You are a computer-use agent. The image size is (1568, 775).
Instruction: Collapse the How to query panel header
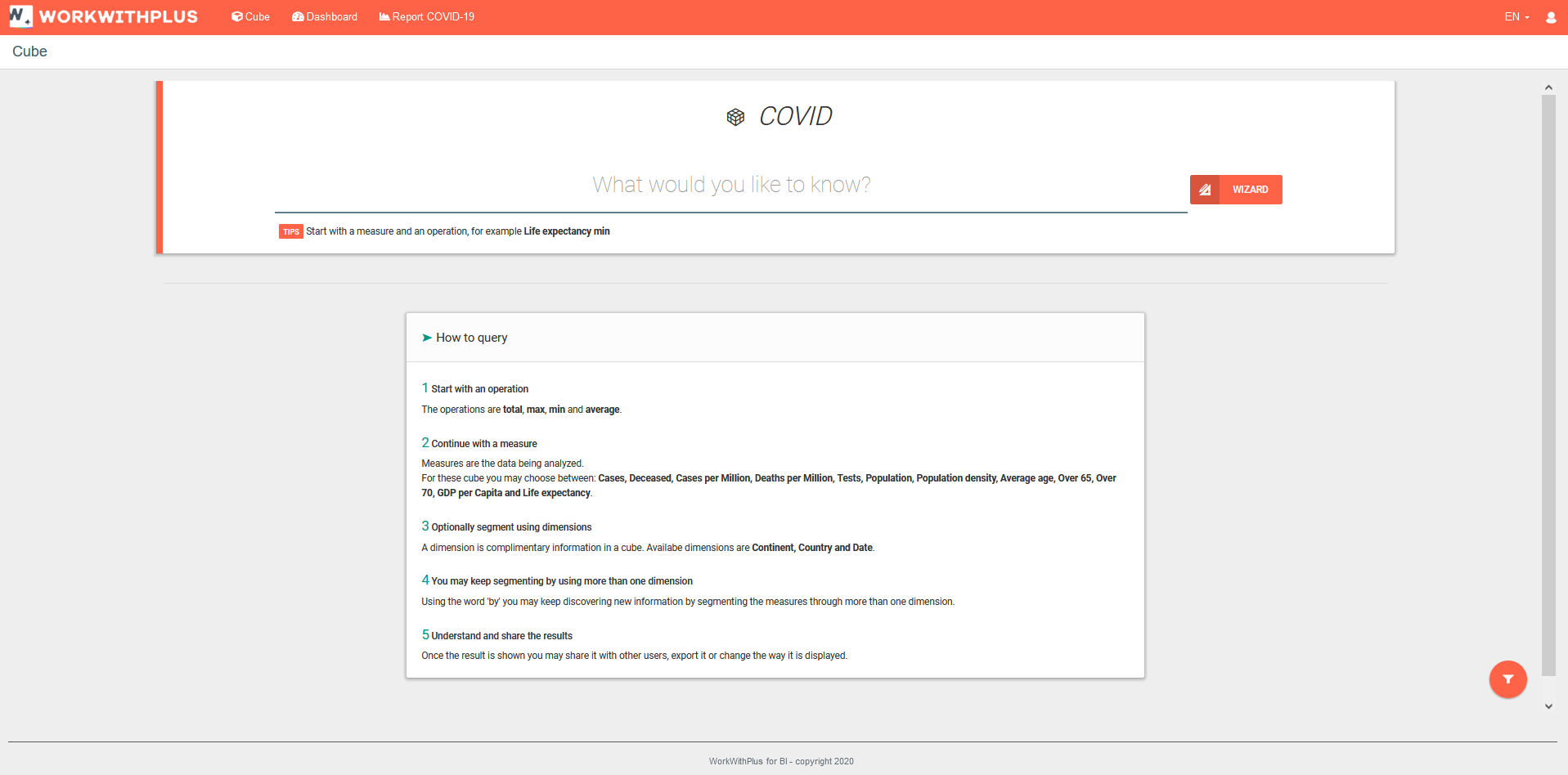[472, 338]
